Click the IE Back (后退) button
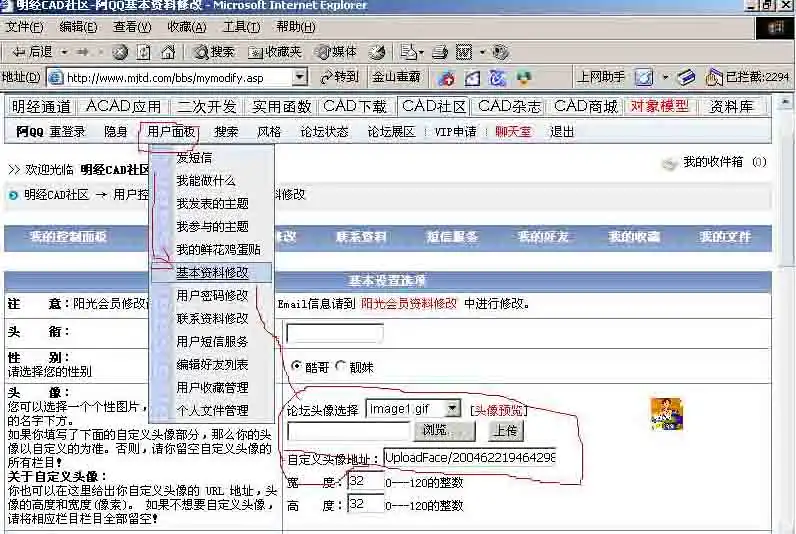 click(x=31, y=52)
